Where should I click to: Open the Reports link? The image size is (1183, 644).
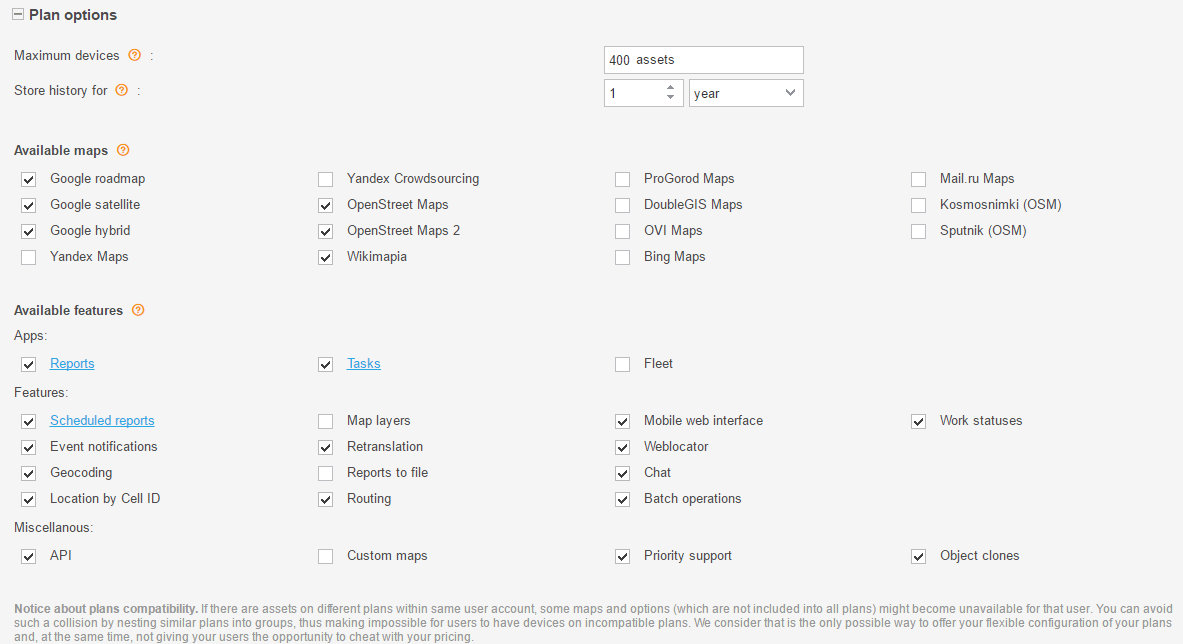point(72,363)
